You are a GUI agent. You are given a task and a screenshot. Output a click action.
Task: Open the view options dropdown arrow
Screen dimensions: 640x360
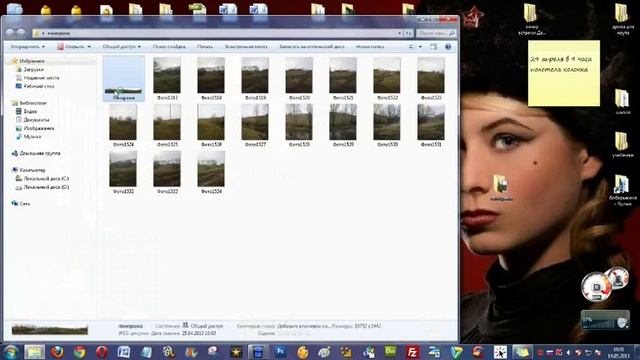tap(420, 47)
